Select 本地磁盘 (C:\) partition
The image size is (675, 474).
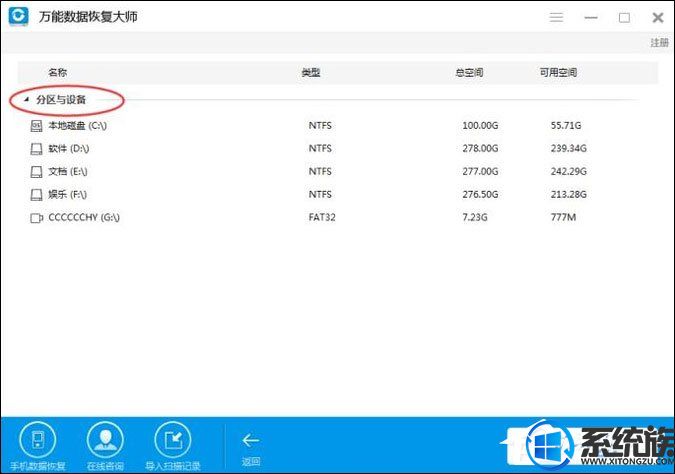point(77,126)
